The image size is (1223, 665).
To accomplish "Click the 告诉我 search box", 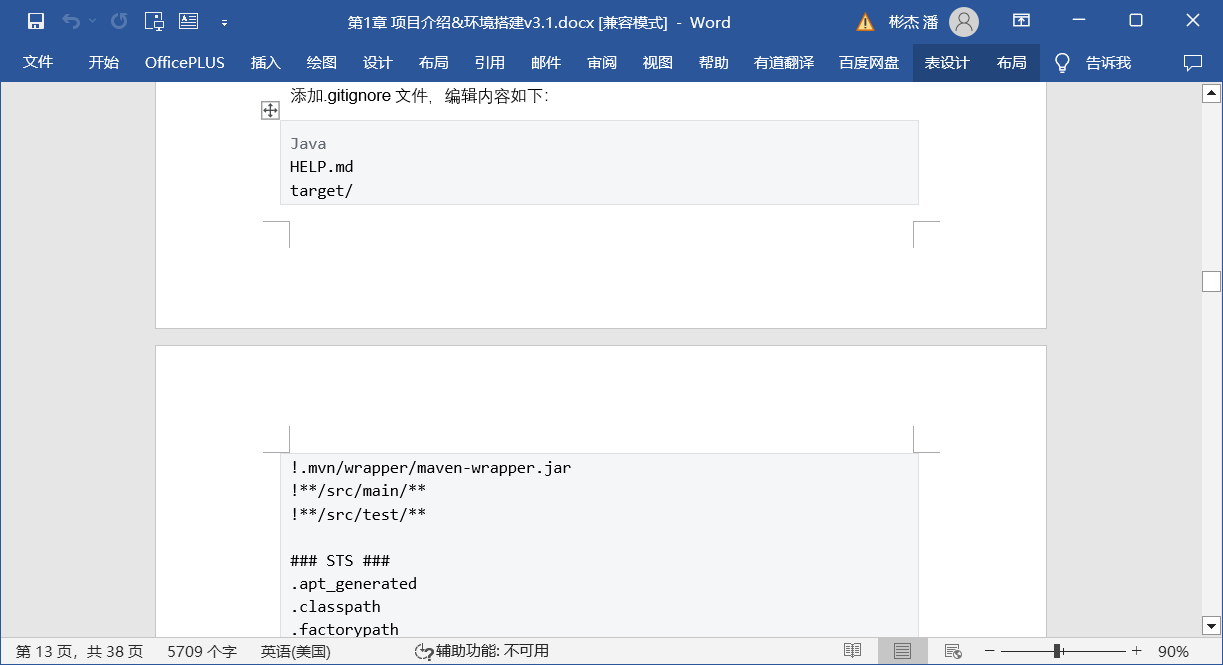I will point(1108,62).
